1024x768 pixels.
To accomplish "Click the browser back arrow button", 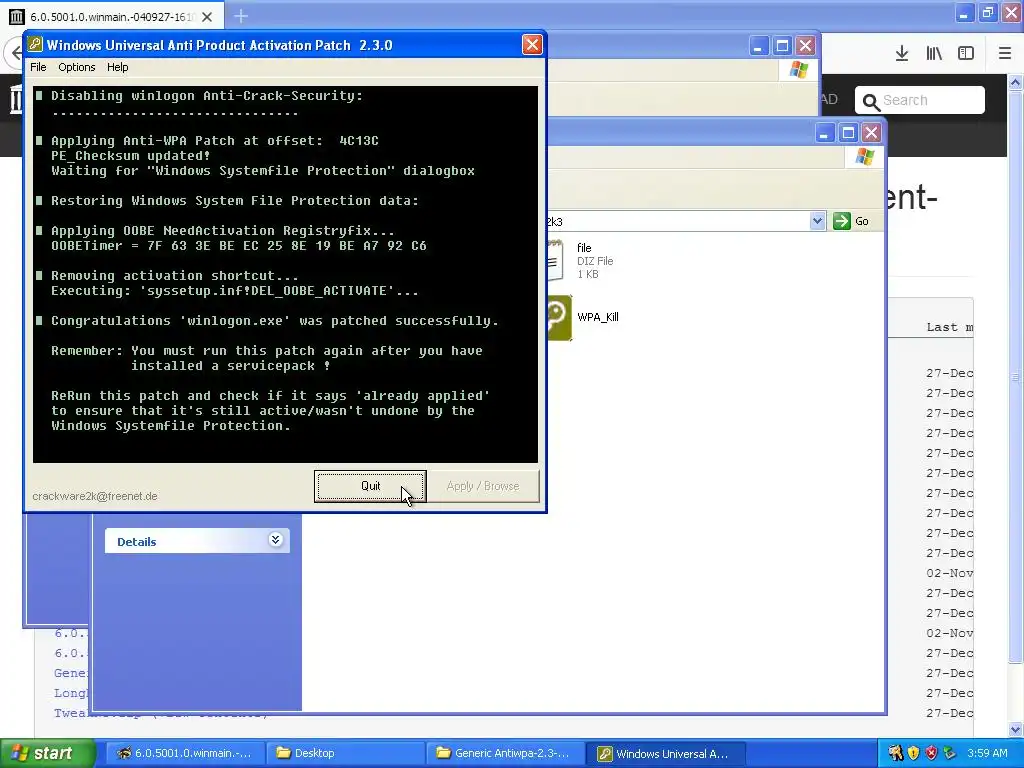I will [16, 53].
